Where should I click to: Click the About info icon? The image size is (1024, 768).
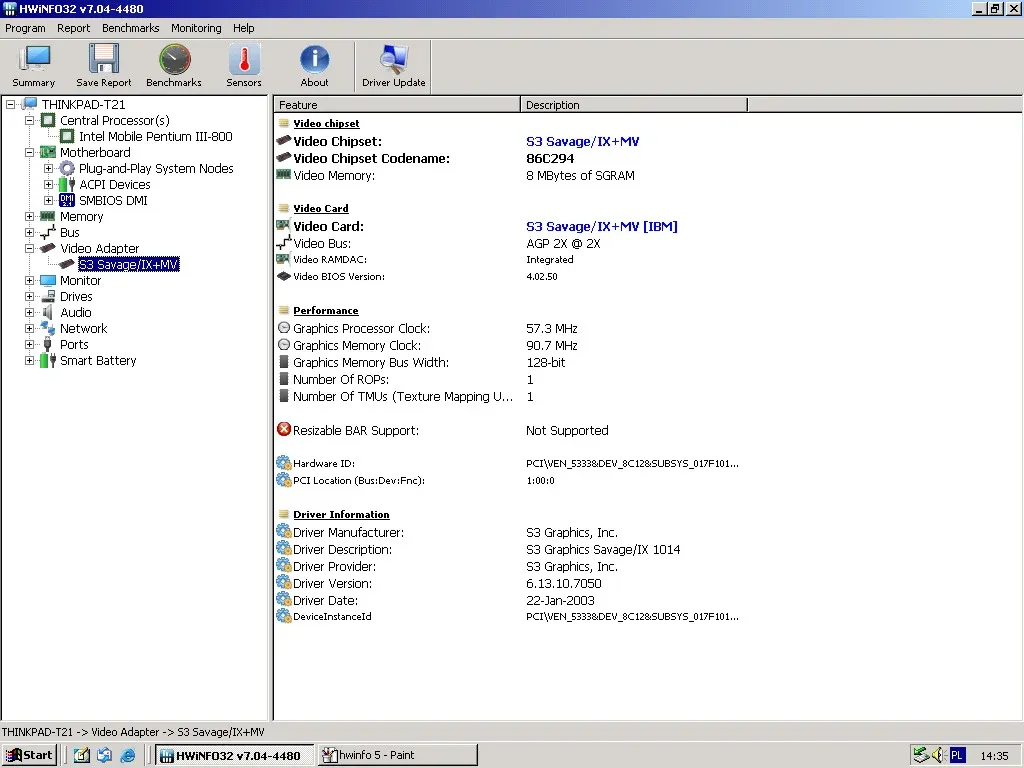tap(314, 59)
